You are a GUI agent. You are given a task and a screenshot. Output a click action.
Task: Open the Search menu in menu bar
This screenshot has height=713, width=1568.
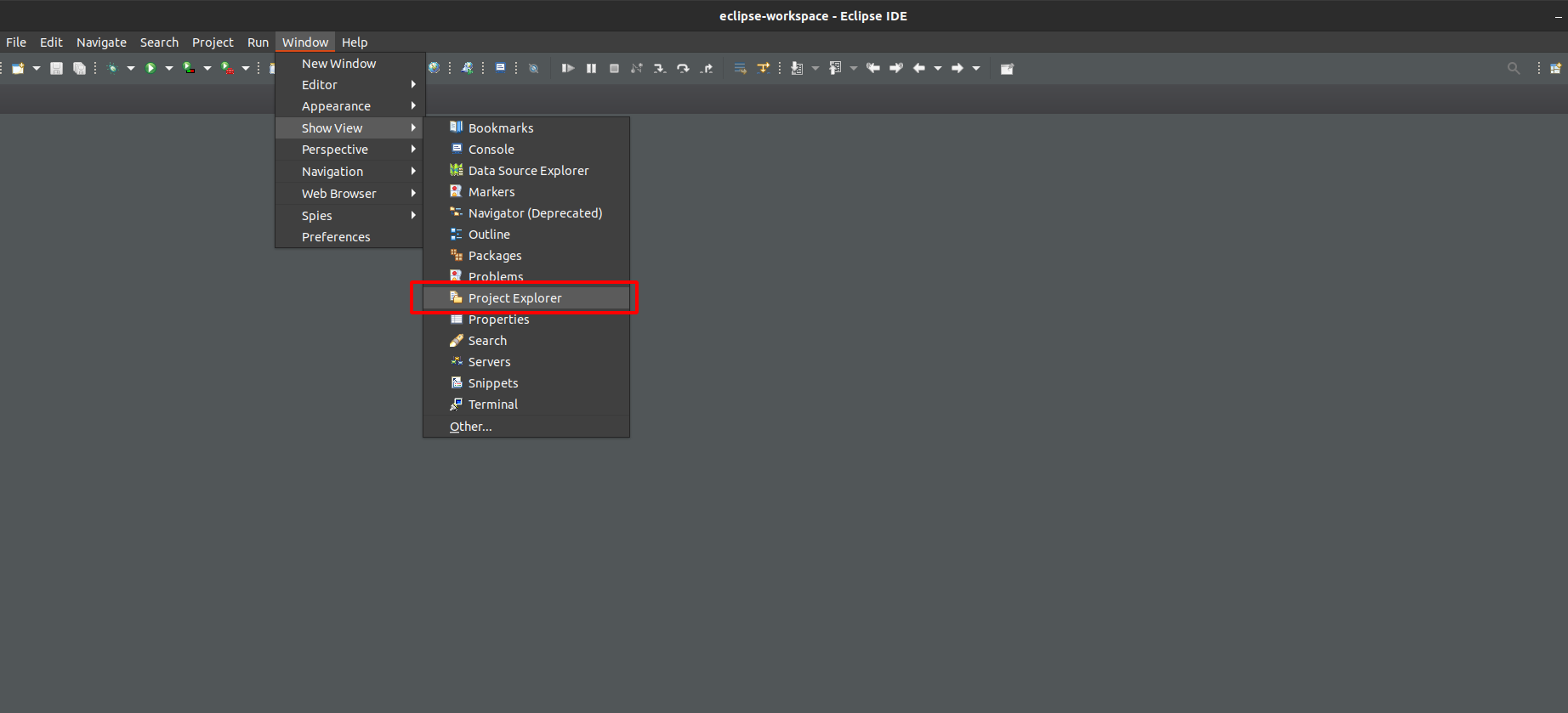[x=159, y=42]
